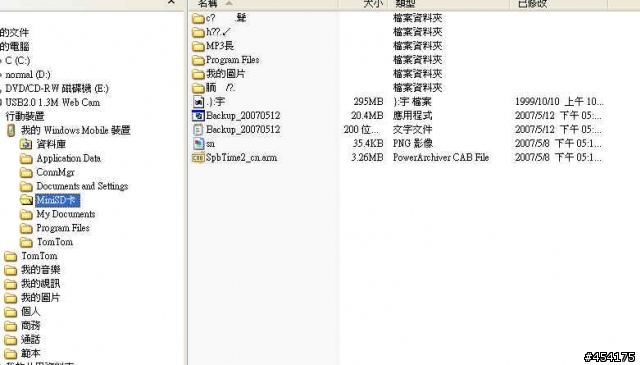Select My Documents label in tree
Image resolution: width=640 pixels, height=365 pixels.
tap(66, 214)
